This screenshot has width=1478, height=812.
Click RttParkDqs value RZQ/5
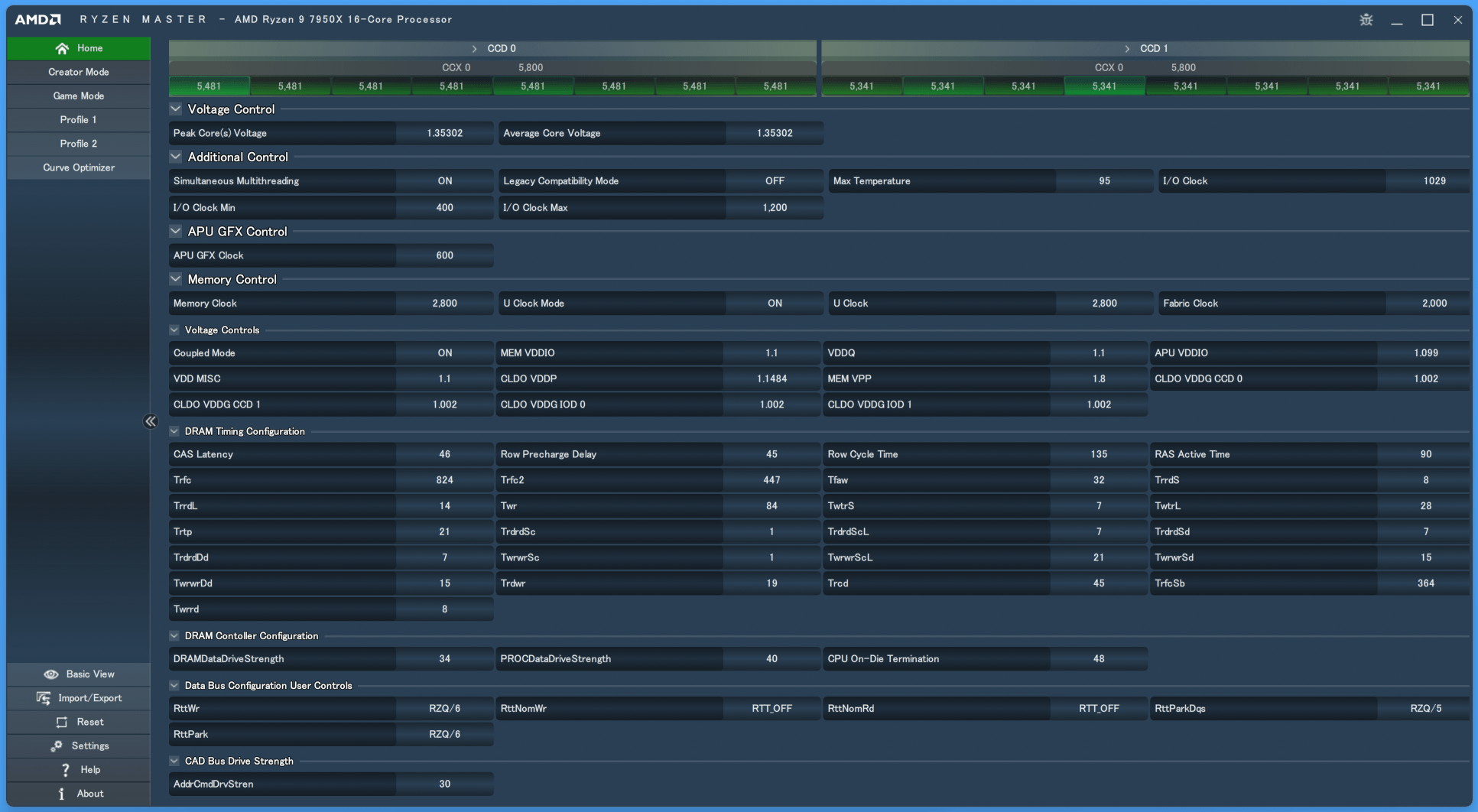tap(1426, 709)
